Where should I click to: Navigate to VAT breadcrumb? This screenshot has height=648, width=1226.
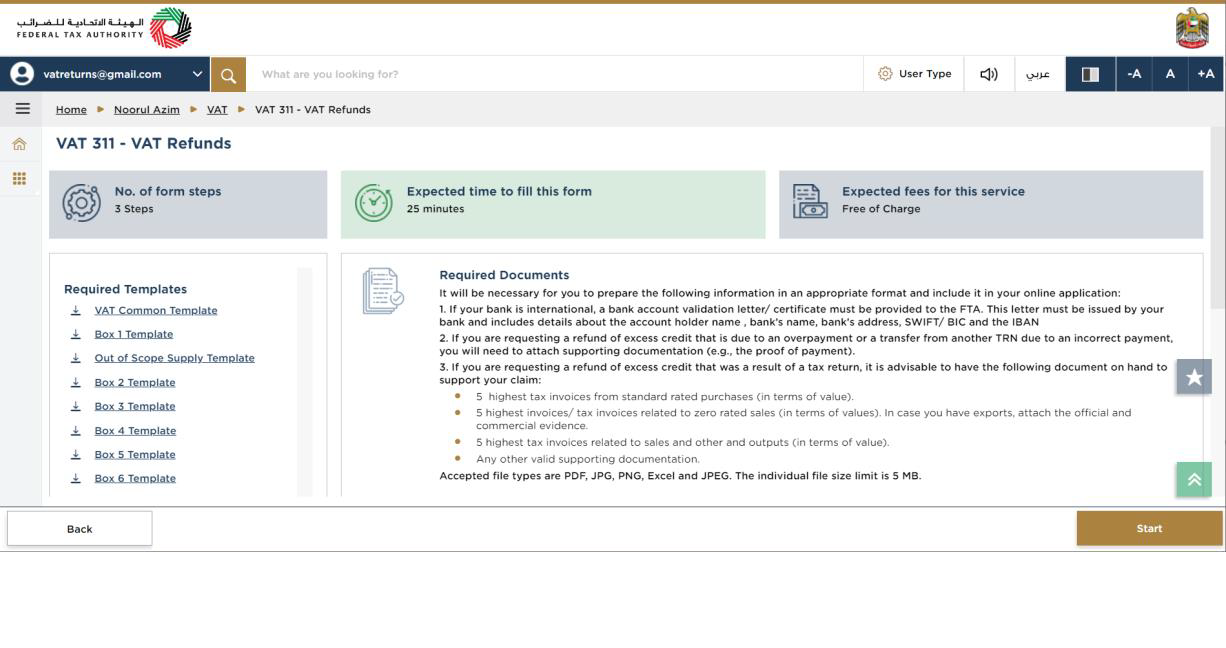[x=217, y=110]
